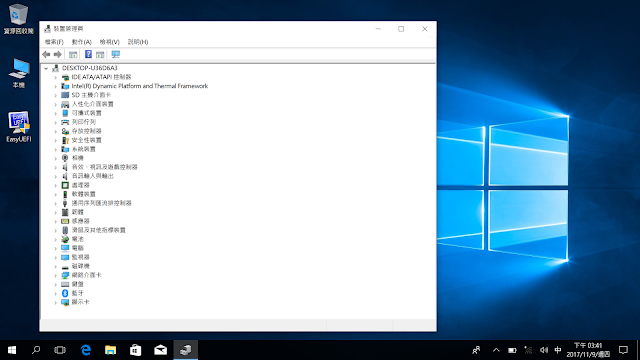Click the battery status tray icon
640x360 pixels.
tap(512, 350)
